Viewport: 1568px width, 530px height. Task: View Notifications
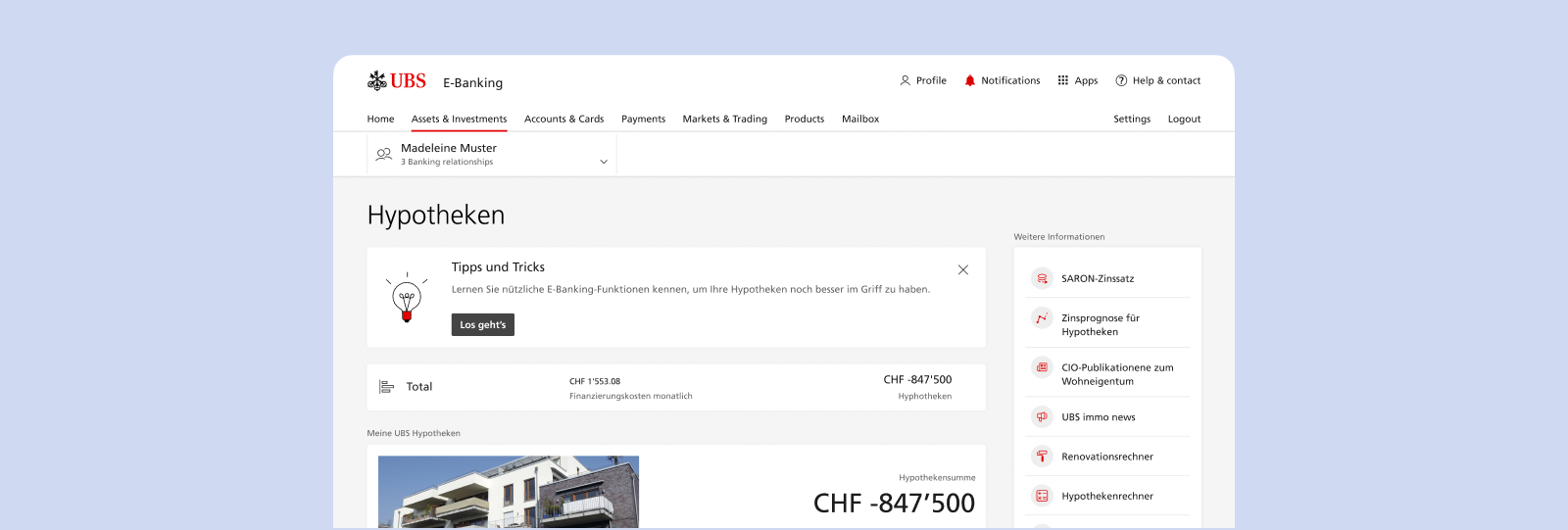coord(1010,80)
